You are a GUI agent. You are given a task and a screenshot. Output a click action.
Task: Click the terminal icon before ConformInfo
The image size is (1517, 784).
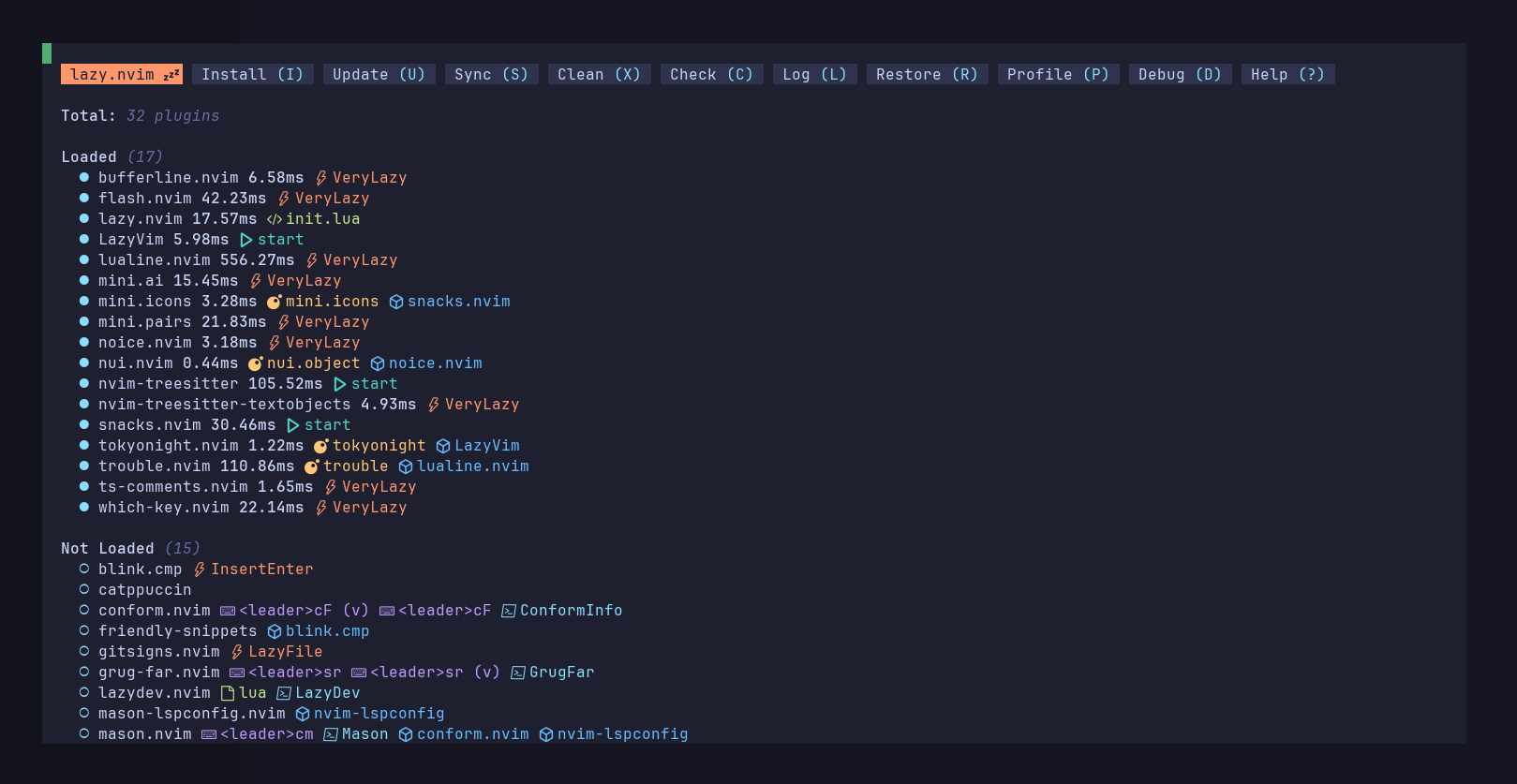point(509,611)
